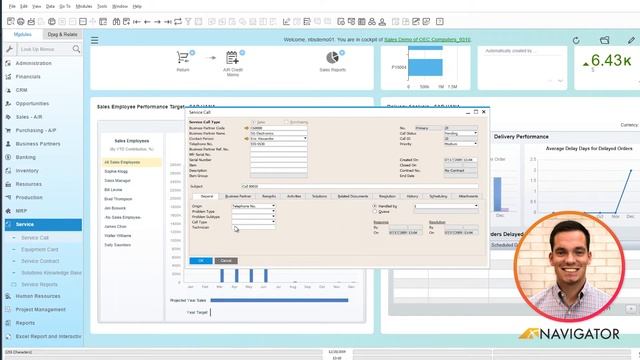This screenshot has height=360, width=640.
Task: Open the Production module
Action: point(29,198)
